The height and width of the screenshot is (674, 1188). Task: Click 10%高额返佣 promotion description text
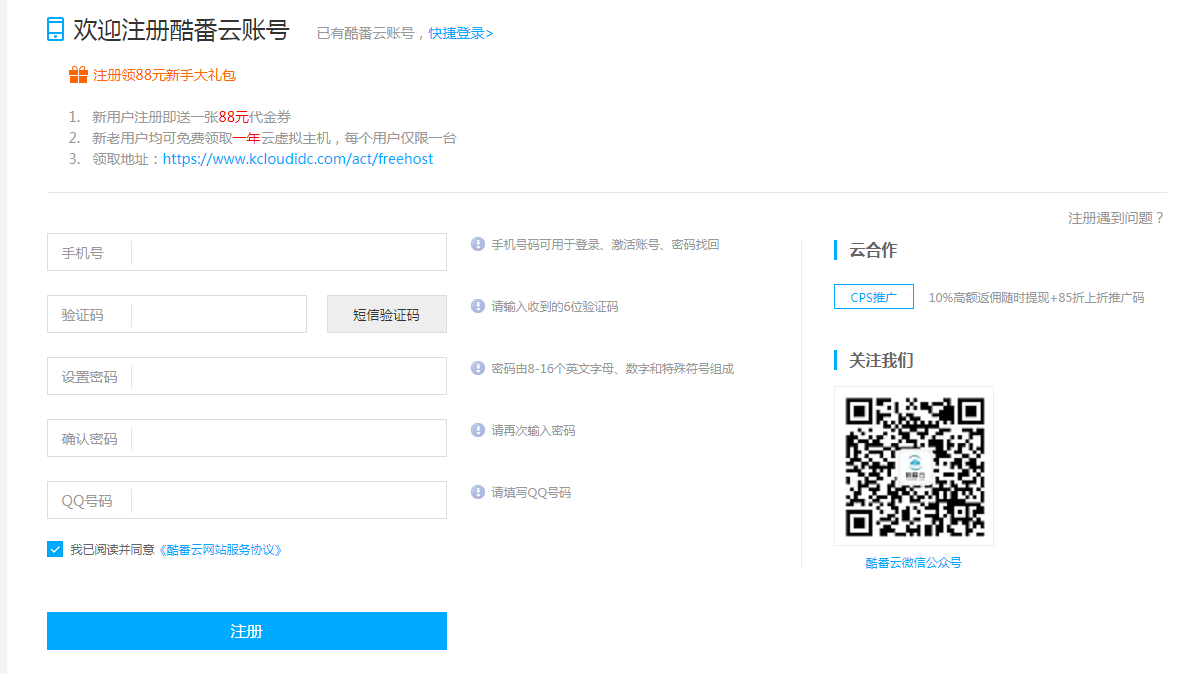pos(1036,298)
